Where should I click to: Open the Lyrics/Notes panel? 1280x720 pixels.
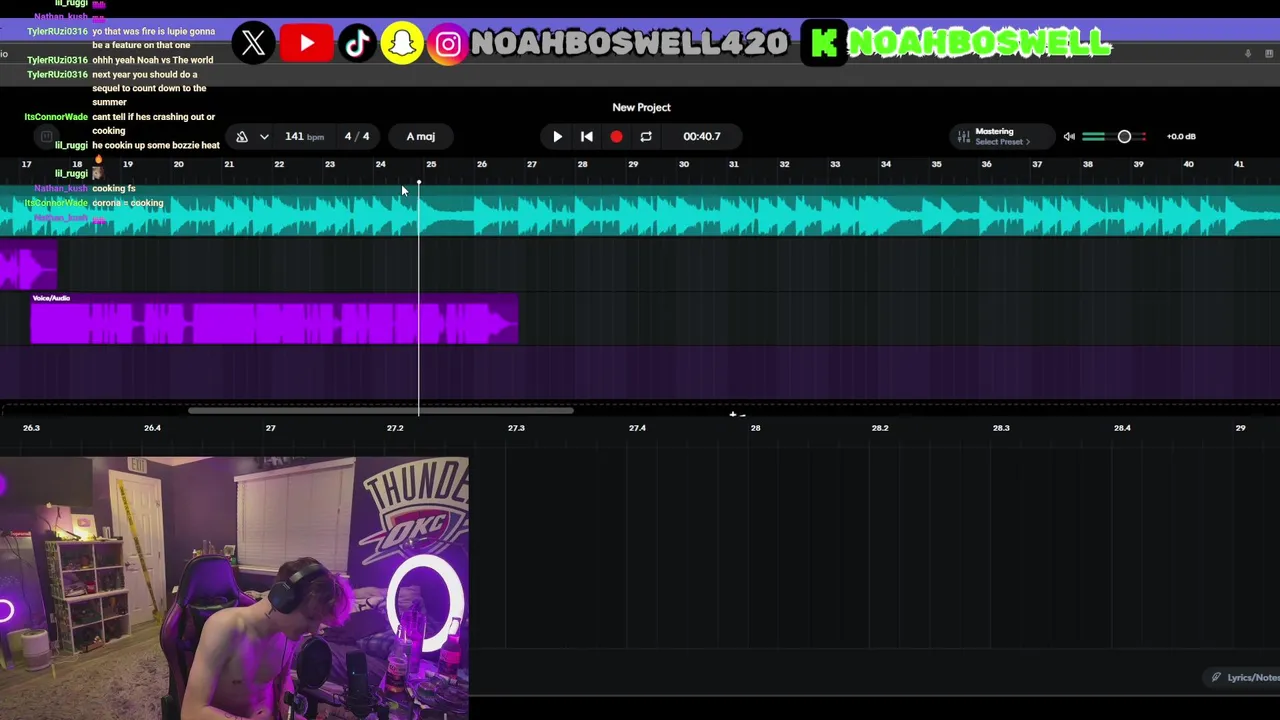1245,678
